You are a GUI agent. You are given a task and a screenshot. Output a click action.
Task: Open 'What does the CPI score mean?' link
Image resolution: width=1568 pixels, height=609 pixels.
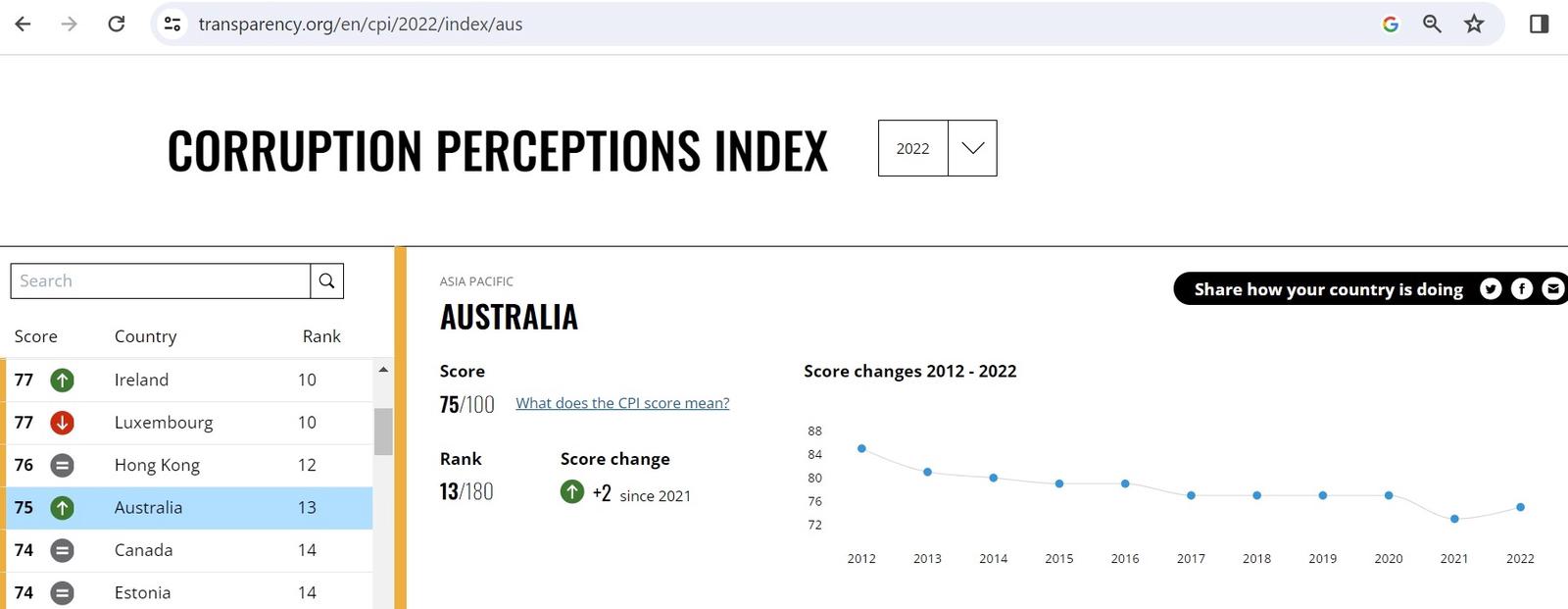pos(622,403)
